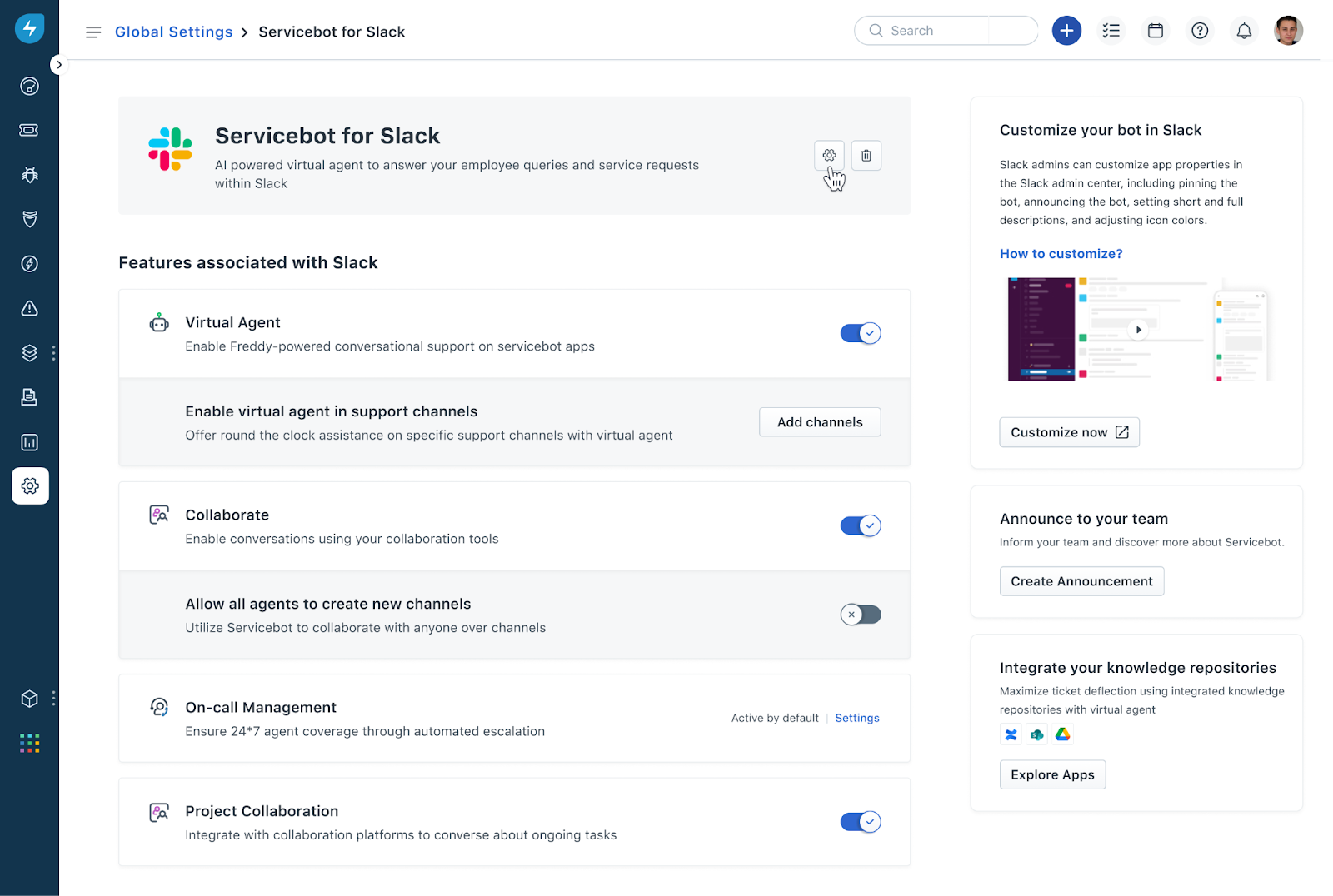Click the Collaborate feature icon
The image size is (1333, 896).
[159, 515]
